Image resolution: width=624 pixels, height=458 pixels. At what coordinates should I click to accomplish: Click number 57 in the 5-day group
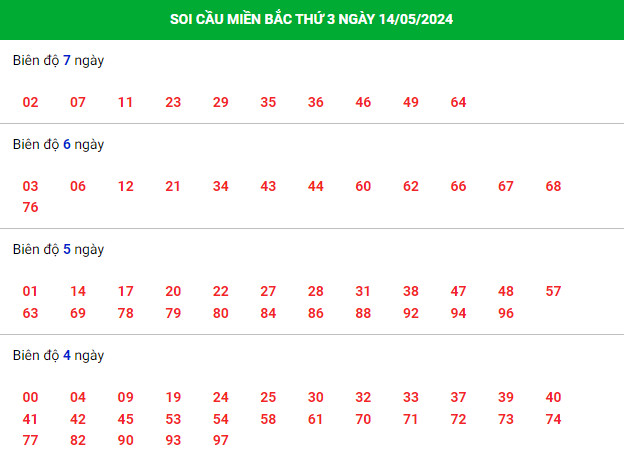tap(553, 291)
